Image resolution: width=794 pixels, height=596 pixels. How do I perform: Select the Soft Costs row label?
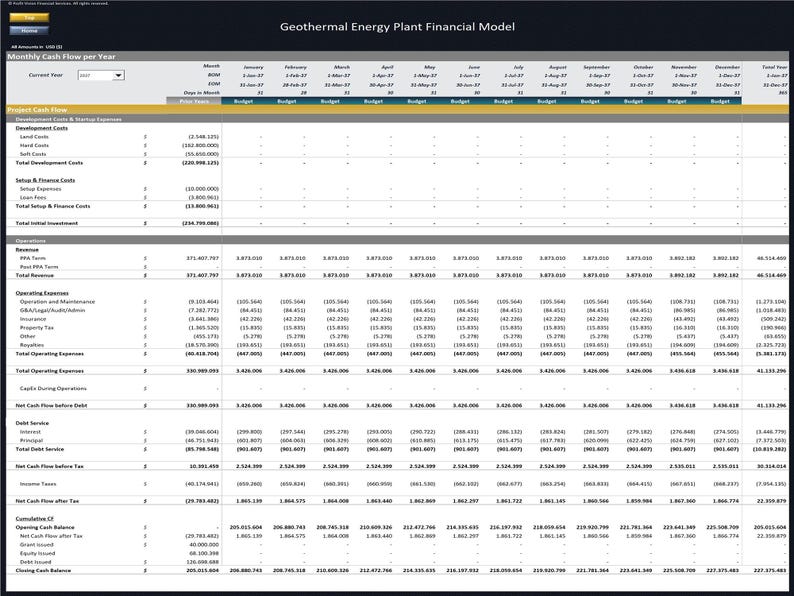(x=33, y=154)
